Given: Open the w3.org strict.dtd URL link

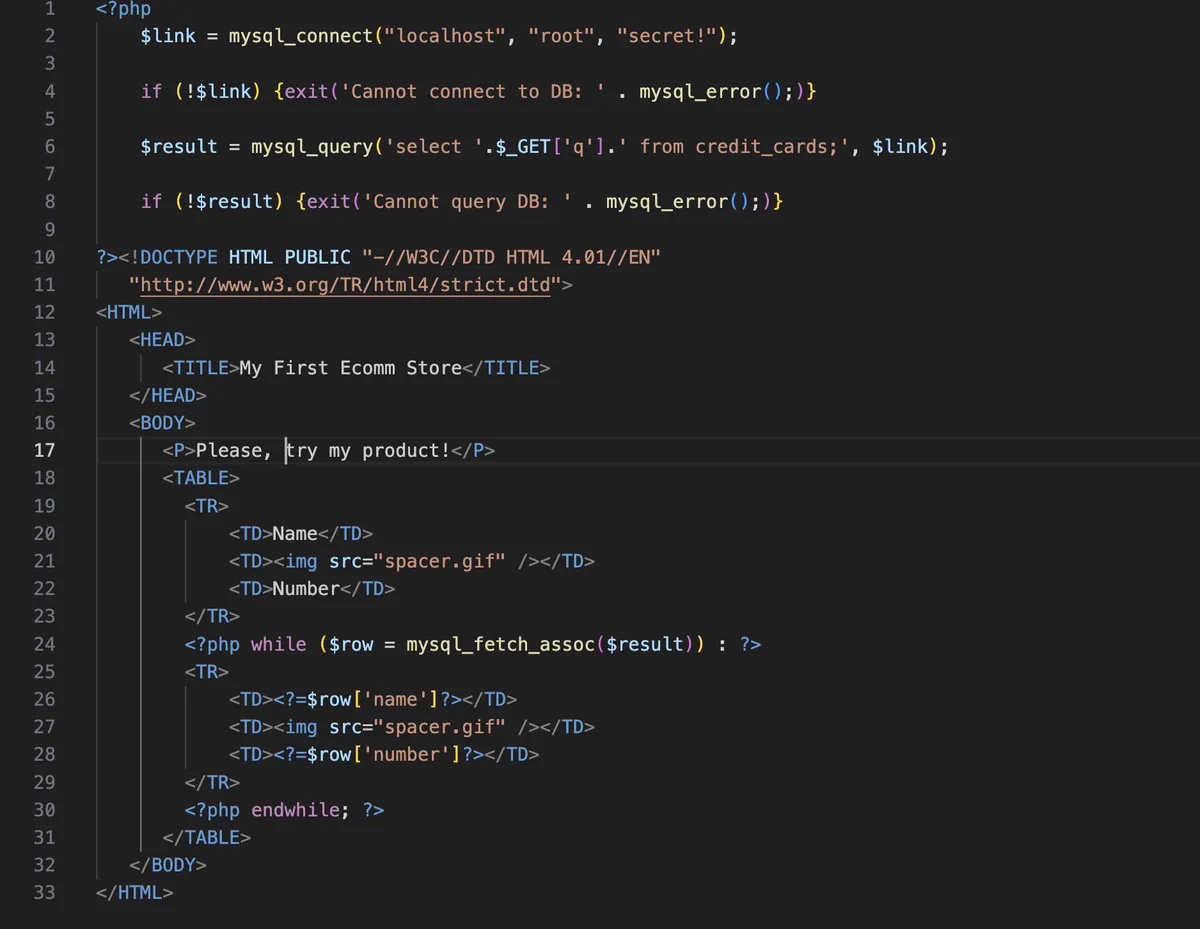Looking at the screenshot, I should coord(345,285).
